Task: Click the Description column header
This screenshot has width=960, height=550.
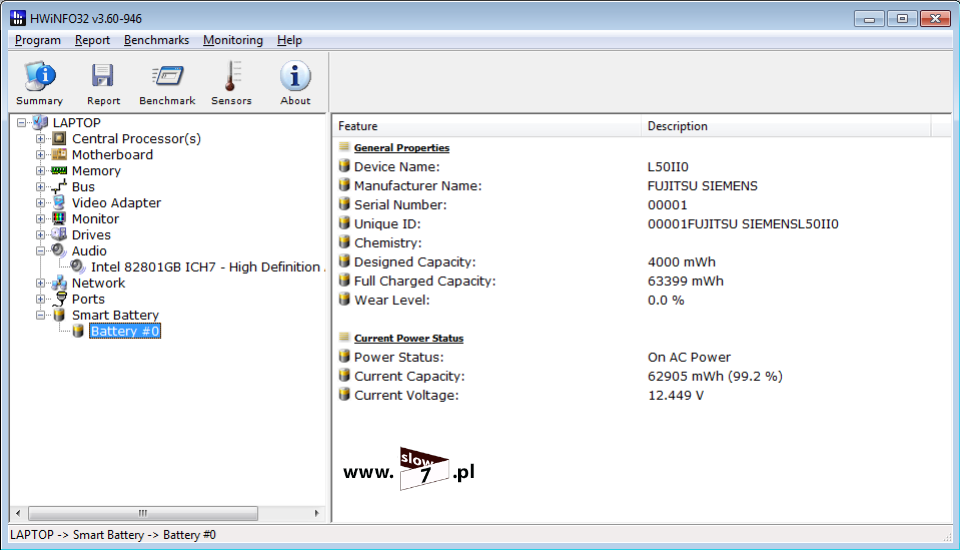Action: 786,126
